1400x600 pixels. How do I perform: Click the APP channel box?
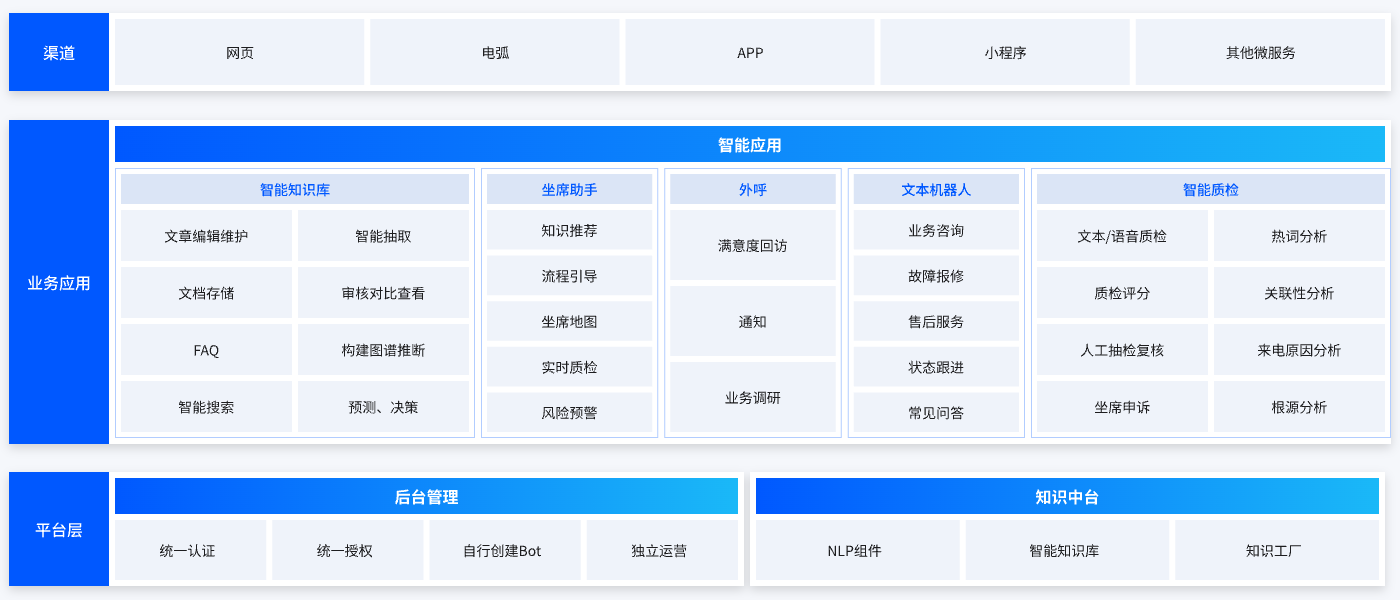[750, 53]
